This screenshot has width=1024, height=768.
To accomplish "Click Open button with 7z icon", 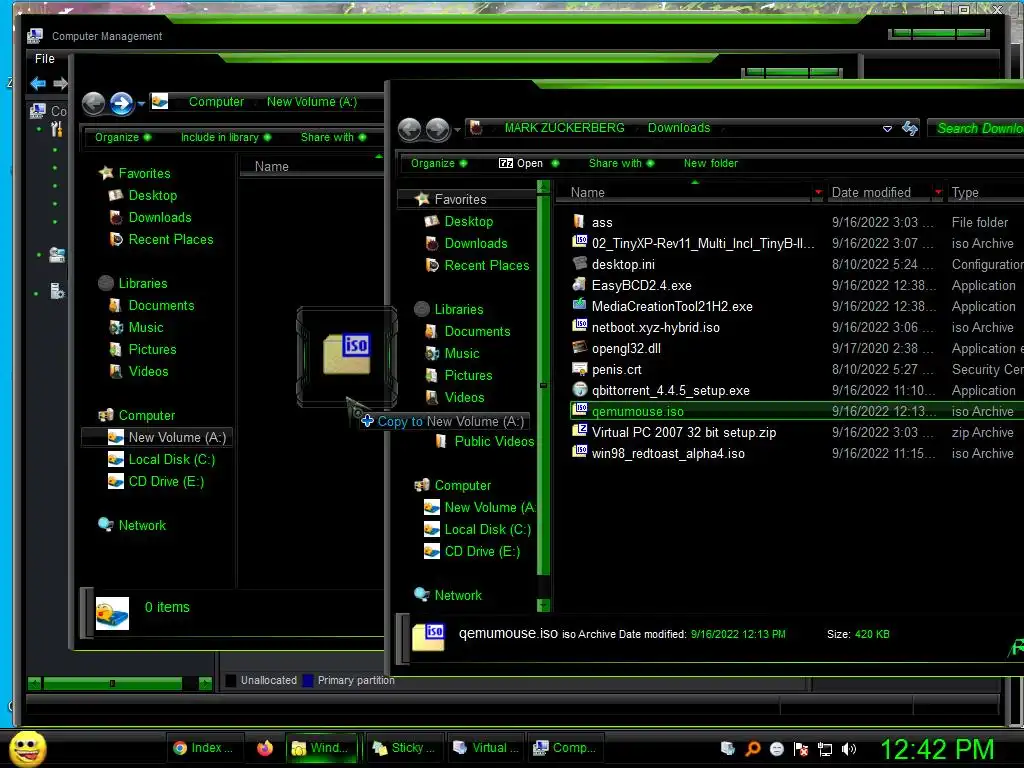I will coord(520,163).
